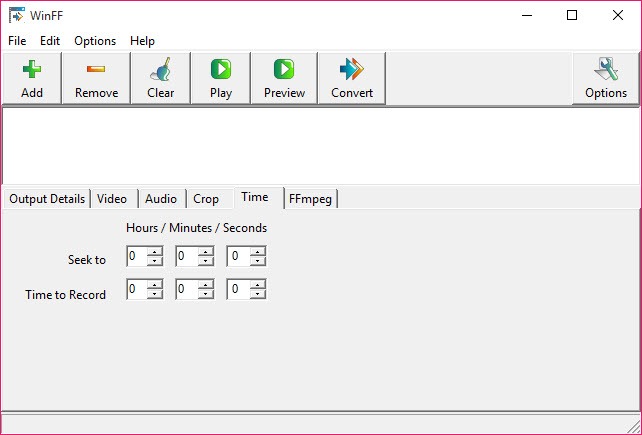
Task: Open the Help menu
Action: [142, 41]
